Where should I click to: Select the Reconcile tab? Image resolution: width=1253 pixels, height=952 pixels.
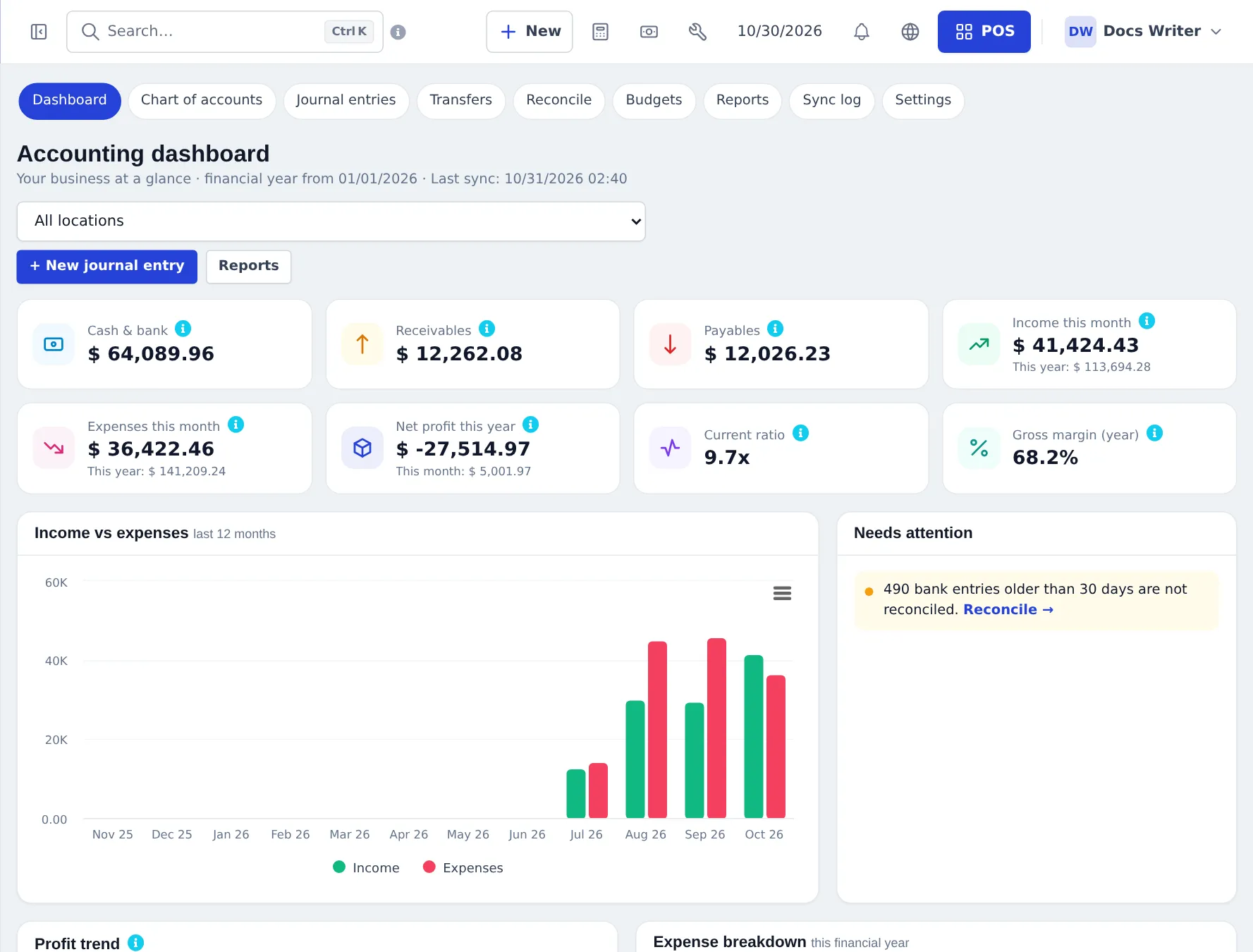(559, 100)
